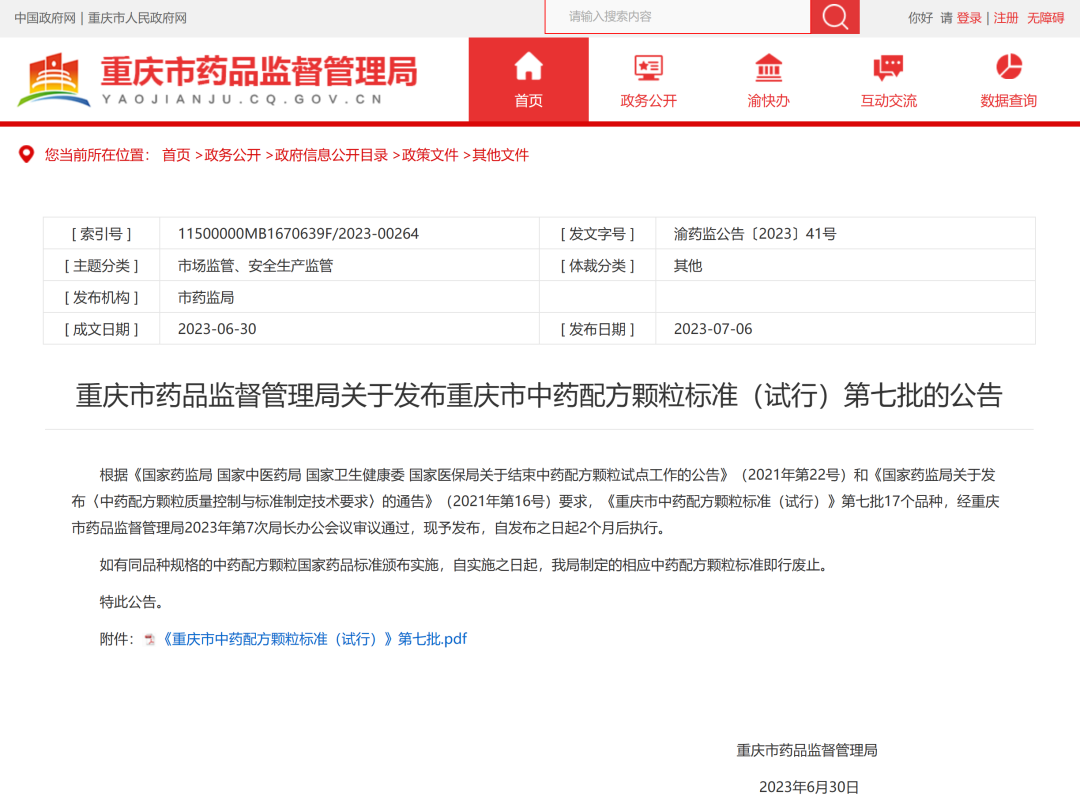Click the red location pin icon
1080x800 pixels.
pos(26,154)
